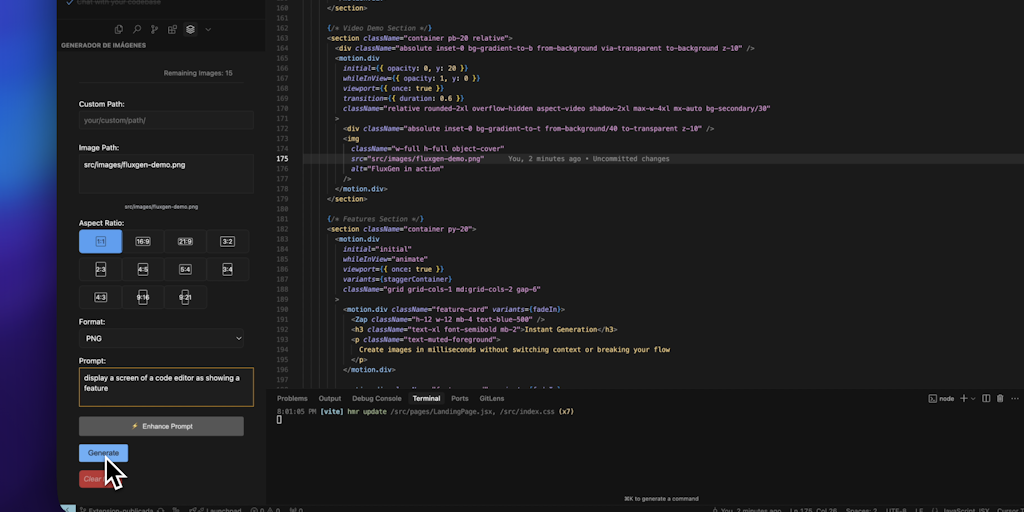Select the 3:2 aspect ratio option
This screenshot has width=1024, height=512.
(x=227, y=242)
